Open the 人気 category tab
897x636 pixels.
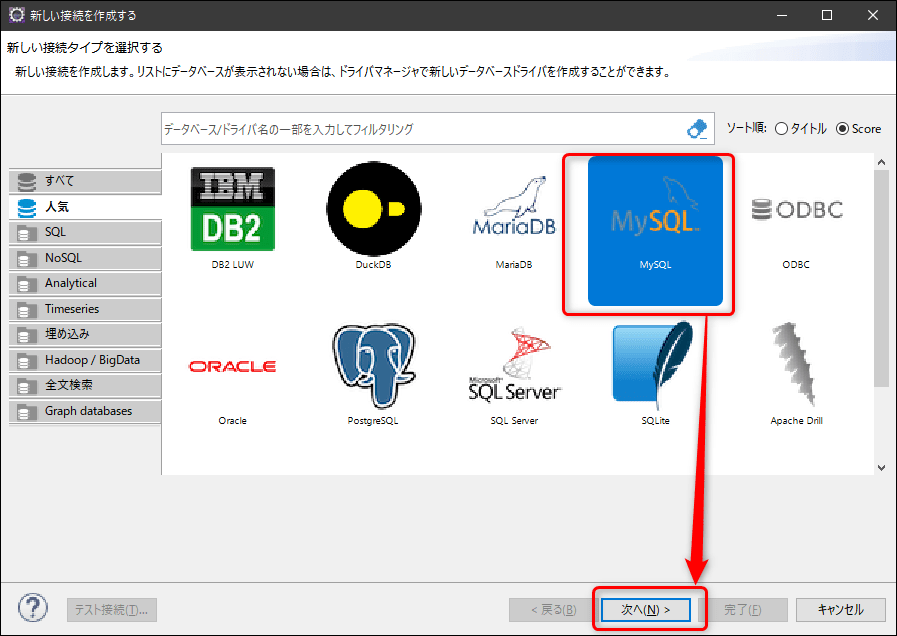pos(85,206)
